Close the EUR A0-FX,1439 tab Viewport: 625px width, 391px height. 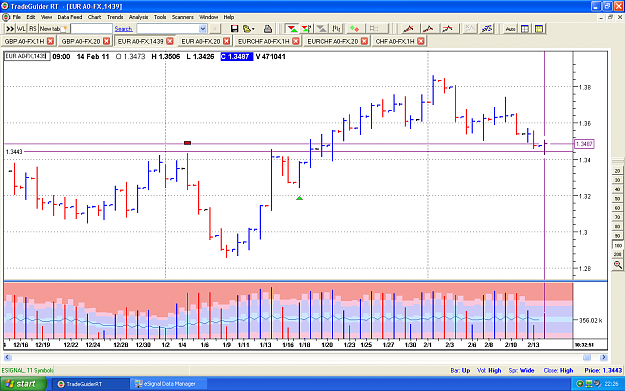pos(170,41)
